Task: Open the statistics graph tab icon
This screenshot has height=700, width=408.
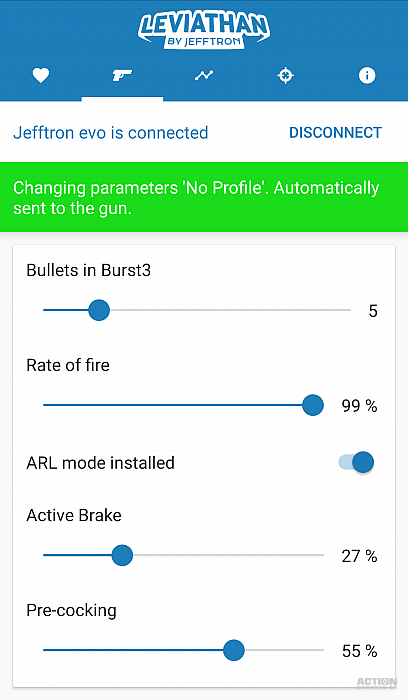Action: (x=204, y=75)
